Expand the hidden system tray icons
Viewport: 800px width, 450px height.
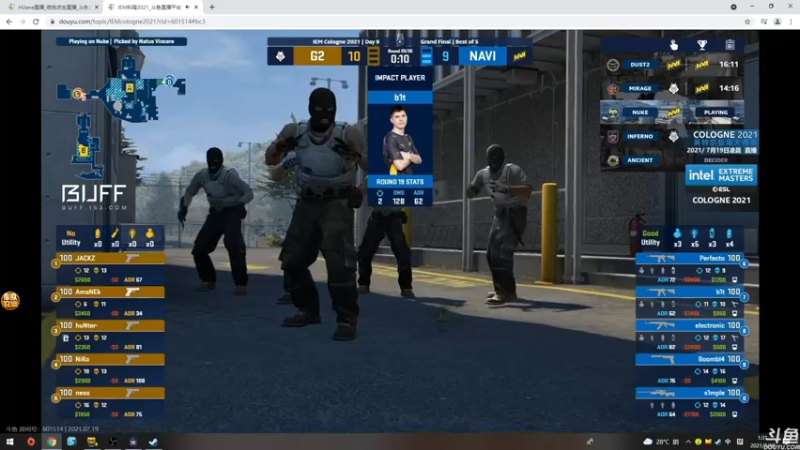point(688,442)
